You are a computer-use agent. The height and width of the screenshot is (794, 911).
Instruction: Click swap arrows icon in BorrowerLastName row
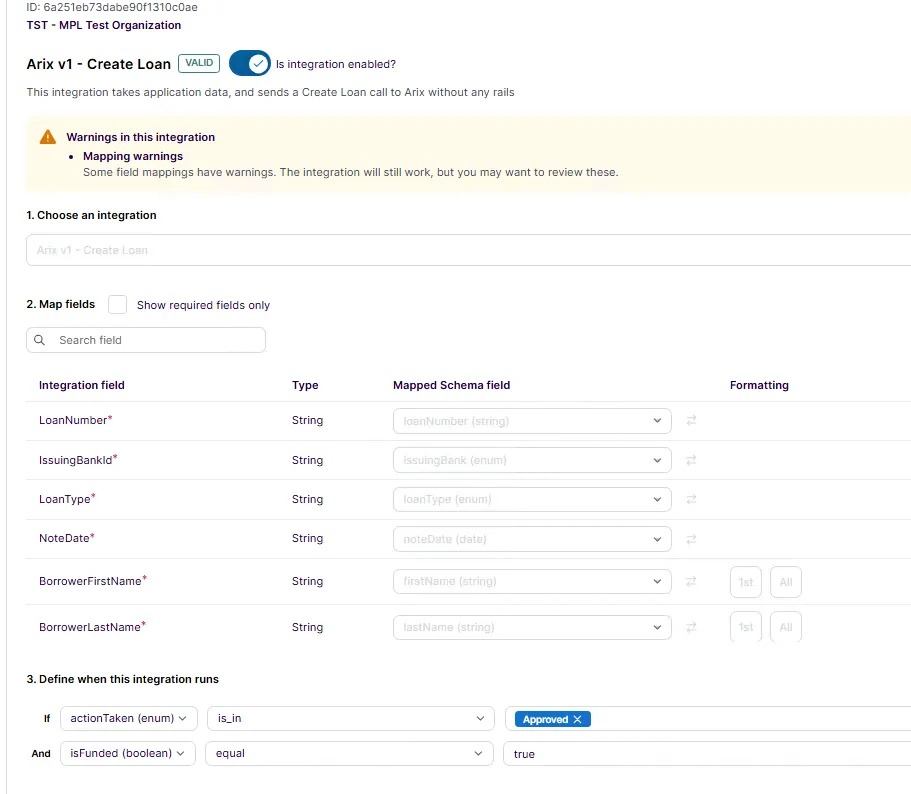click(x=691, y=627)
